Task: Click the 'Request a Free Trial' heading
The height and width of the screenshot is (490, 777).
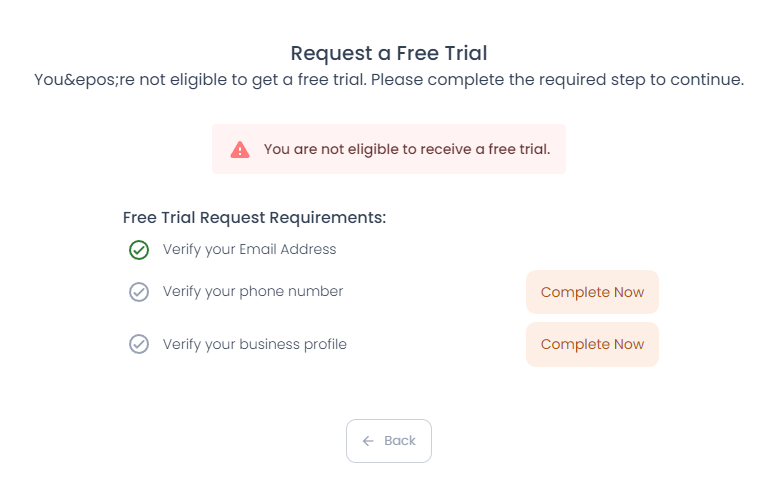Action: point(389,53)
